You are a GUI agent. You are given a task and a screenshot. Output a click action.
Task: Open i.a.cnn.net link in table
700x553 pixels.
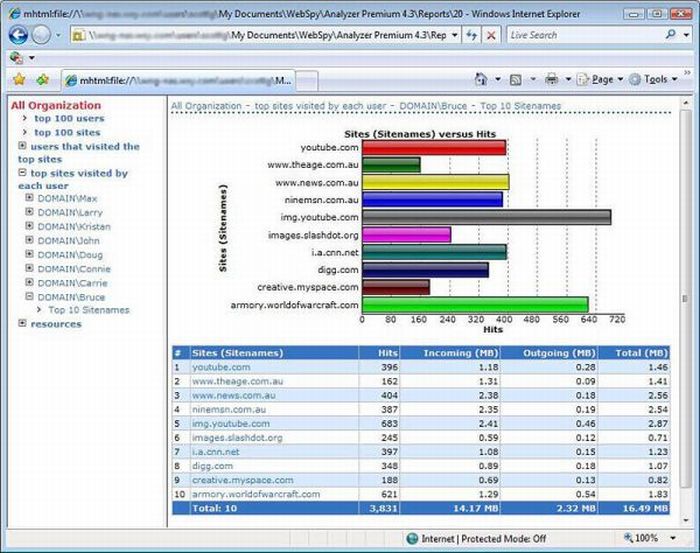click(216, 452)
